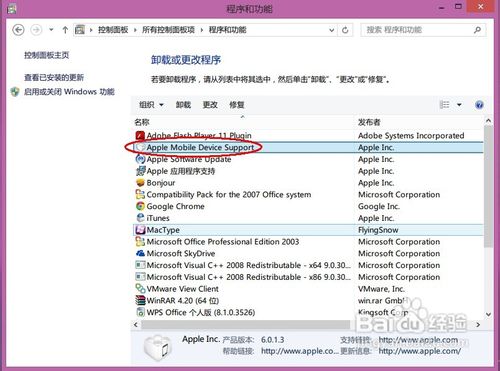Click MacType program name
This screenshot has height=371, width=500.
point(163,230)
